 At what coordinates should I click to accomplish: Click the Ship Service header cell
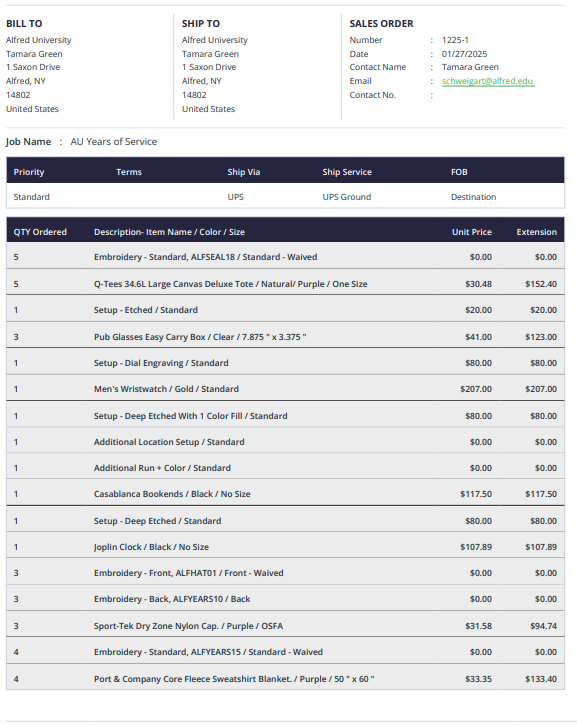coord(347,172)
